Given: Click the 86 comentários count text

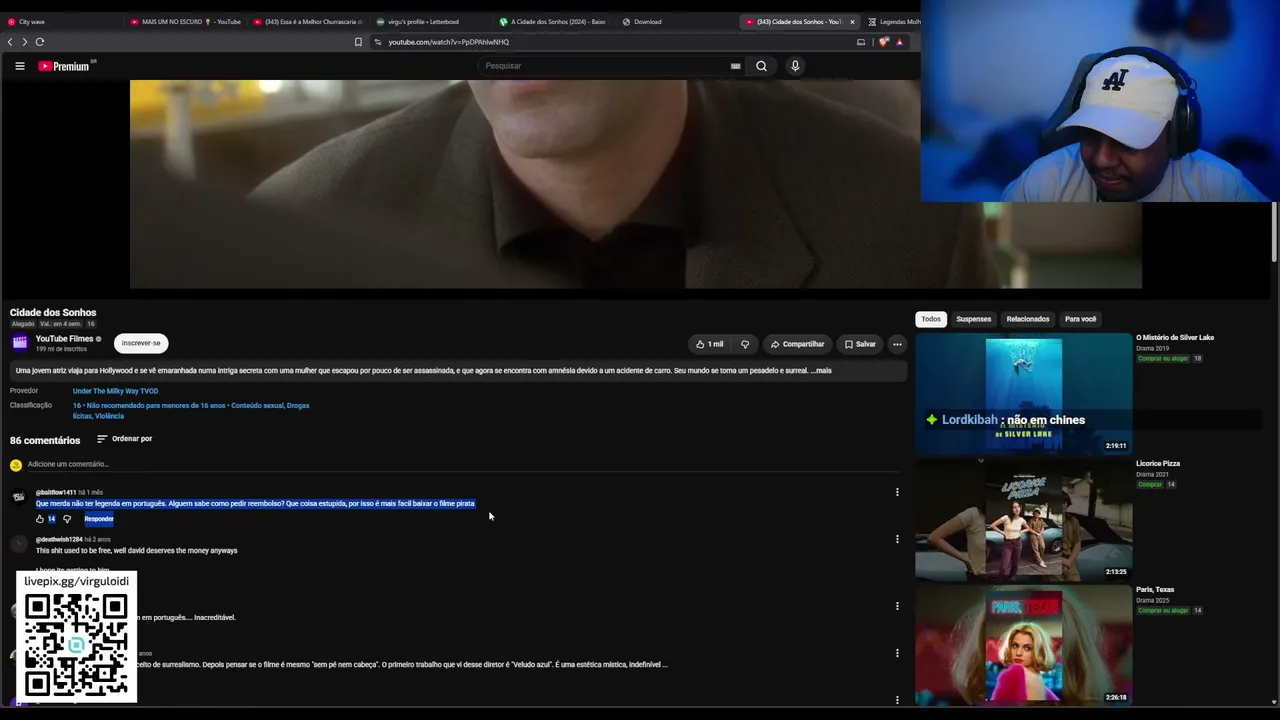Looking at the screenshot, I should [x=45, y=441].
